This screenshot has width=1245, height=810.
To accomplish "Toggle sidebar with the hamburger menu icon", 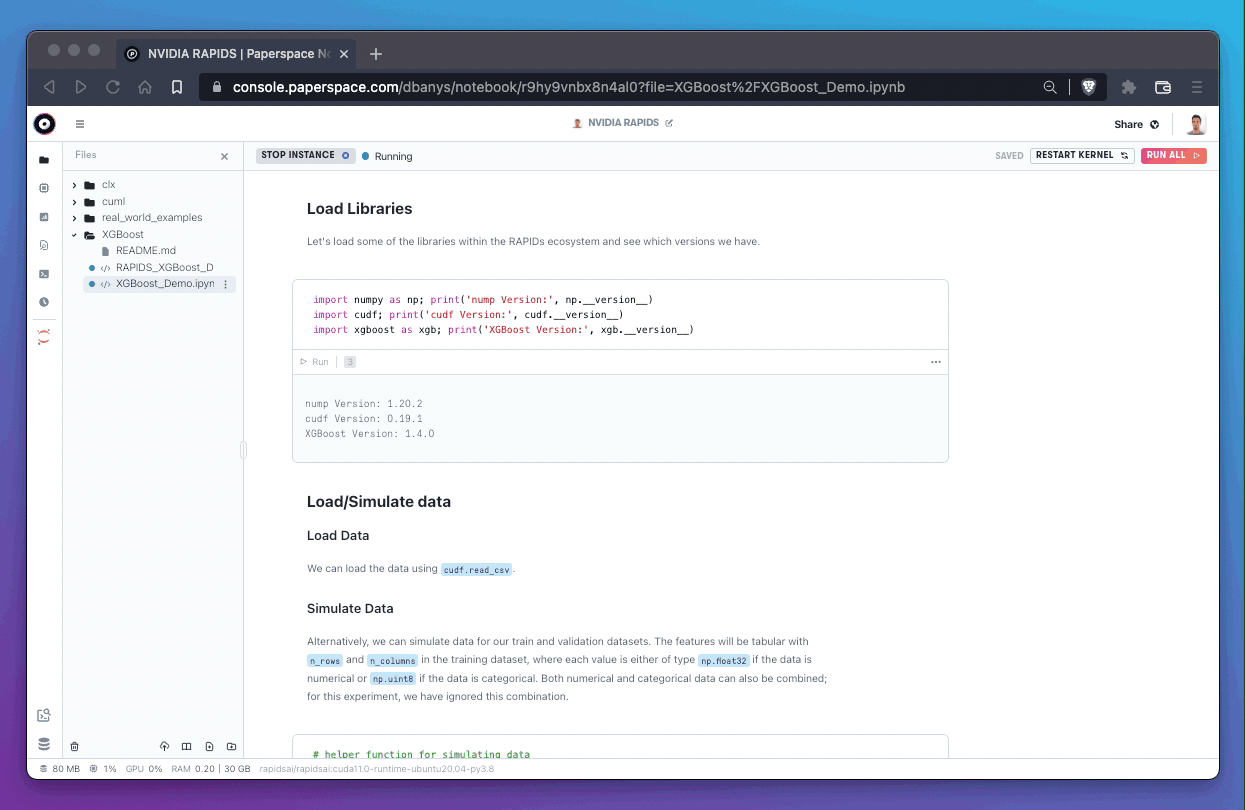I will [80, 125].
